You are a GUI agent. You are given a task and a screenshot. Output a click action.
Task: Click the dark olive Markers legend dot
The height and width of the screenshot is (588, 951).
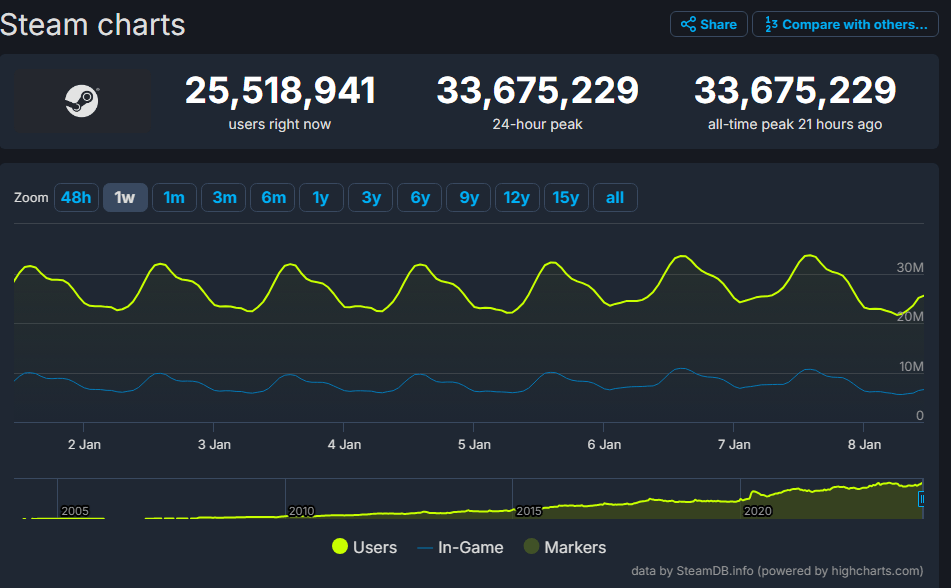[531, 546]
